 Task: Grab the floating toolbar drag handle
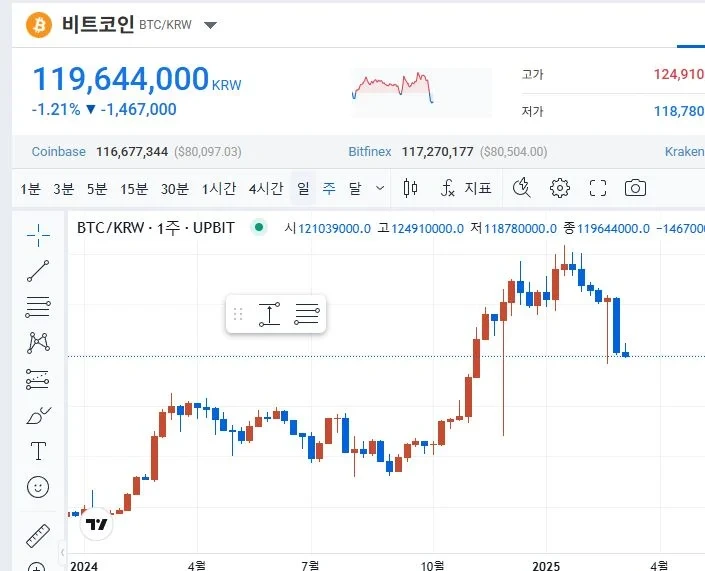(x=238, y=314)
